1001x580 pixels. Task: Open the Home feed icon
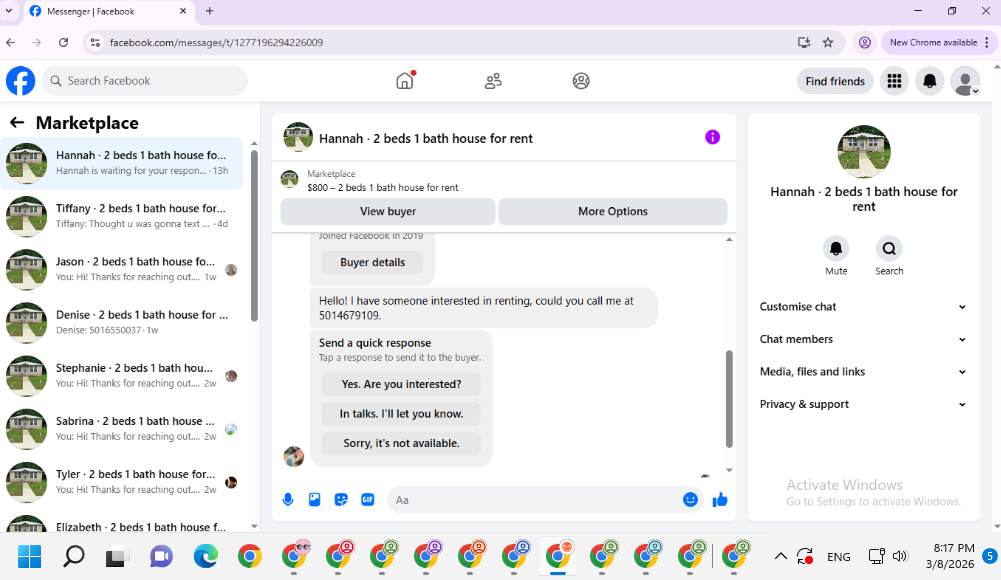tap(405, 81)
